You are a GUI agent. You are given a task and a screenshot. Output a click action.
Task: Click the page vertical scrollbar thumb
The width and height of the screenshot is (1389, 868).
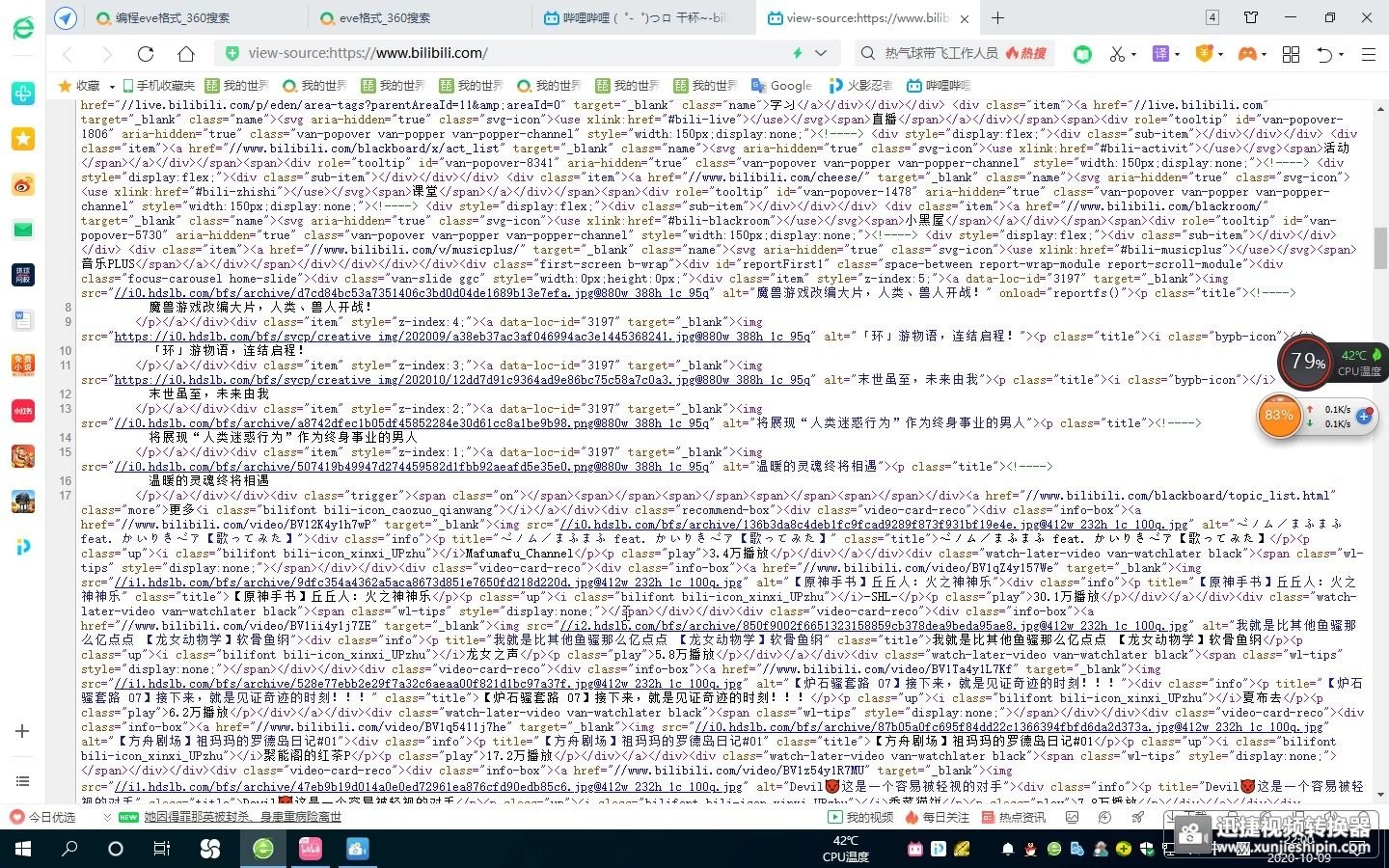coord(1380,248)
